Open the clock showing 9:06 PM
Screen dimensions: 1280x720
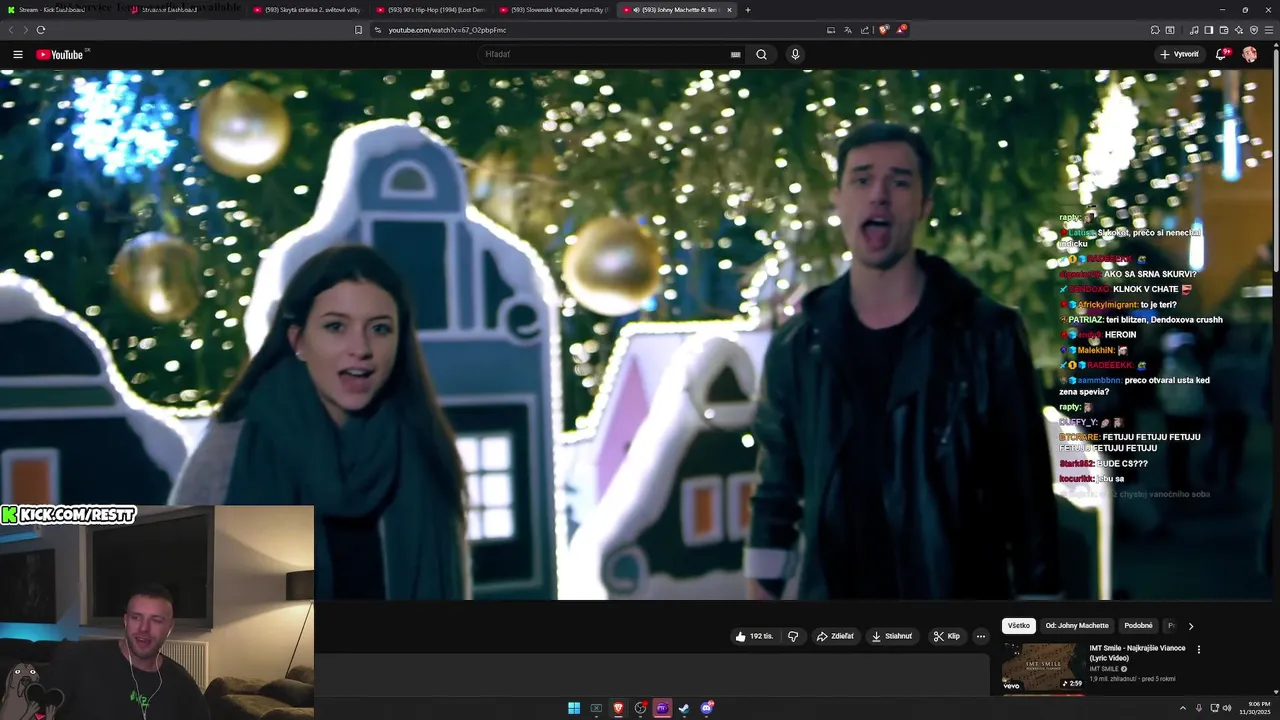tap(1255, 708)
